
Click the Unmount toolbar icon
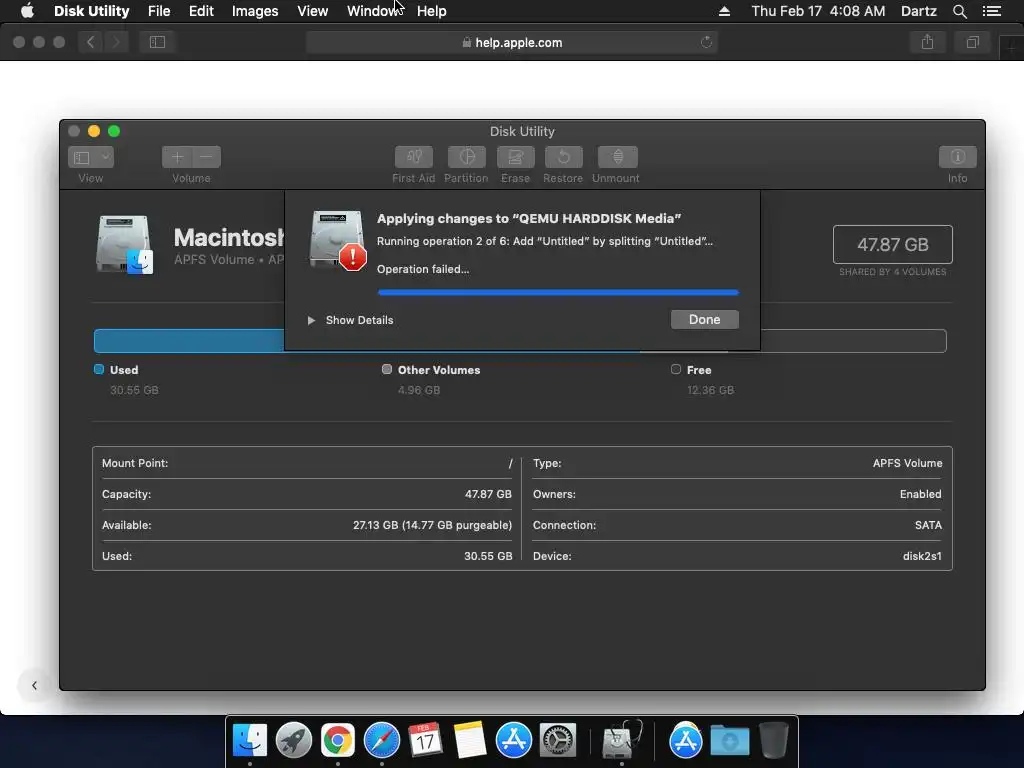coord(617,157)
